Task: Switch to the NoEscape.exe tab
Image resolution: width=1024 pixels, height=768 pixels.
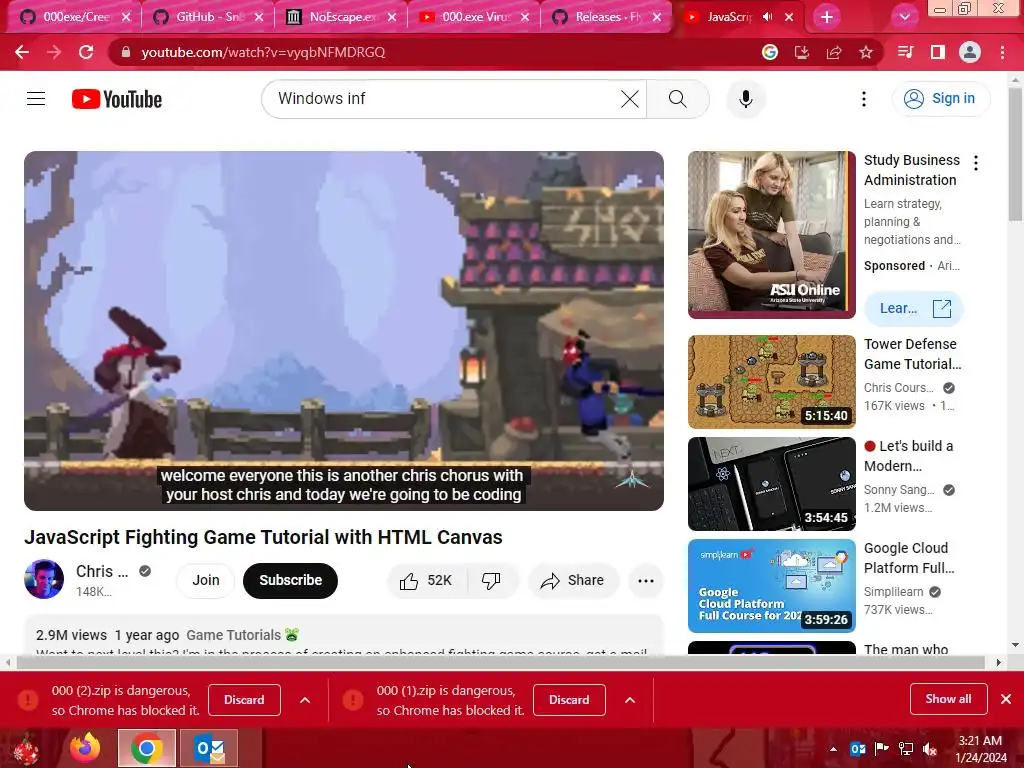Action: click(340, 17)
